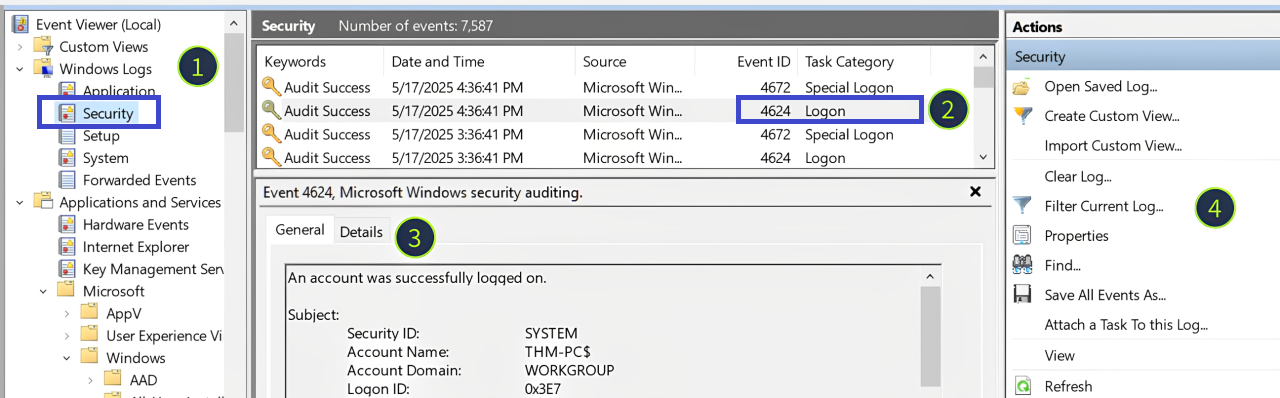
Task: Click the Find action text
Action: coord(1063,265)
